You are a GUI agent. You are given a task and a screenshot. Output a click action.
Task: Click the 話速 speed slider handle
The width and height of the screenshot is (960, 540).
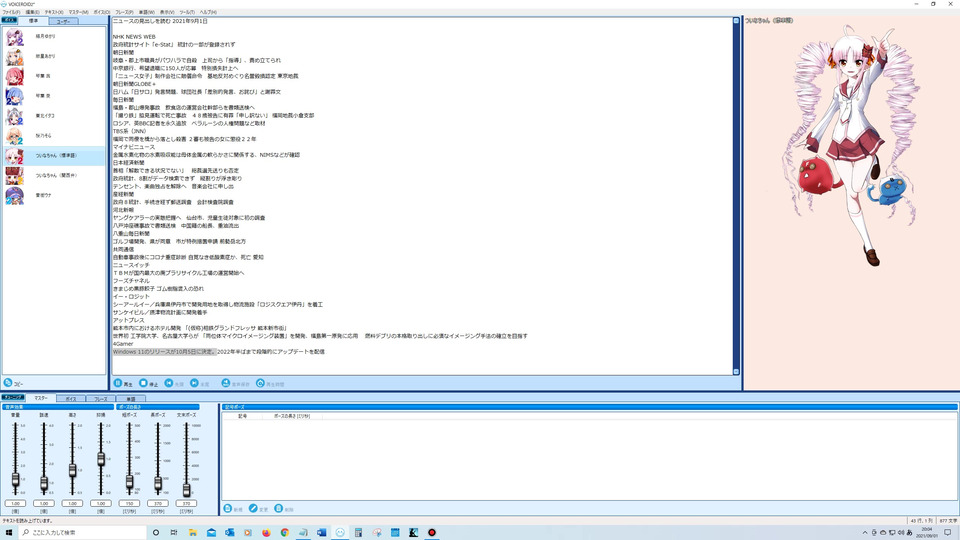[x=44, y=484]
